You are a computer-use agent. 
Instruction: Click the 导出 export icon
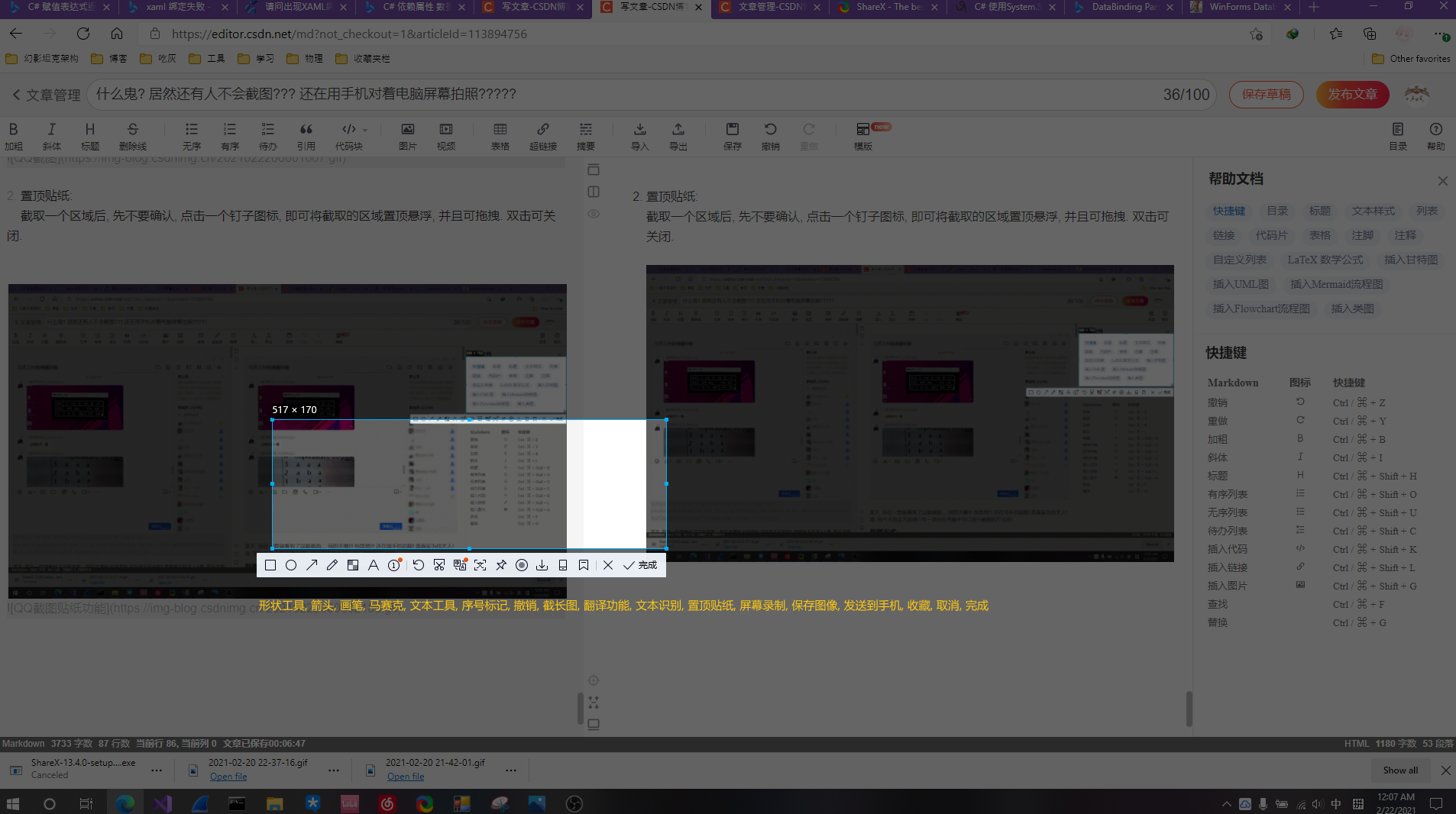678,136
